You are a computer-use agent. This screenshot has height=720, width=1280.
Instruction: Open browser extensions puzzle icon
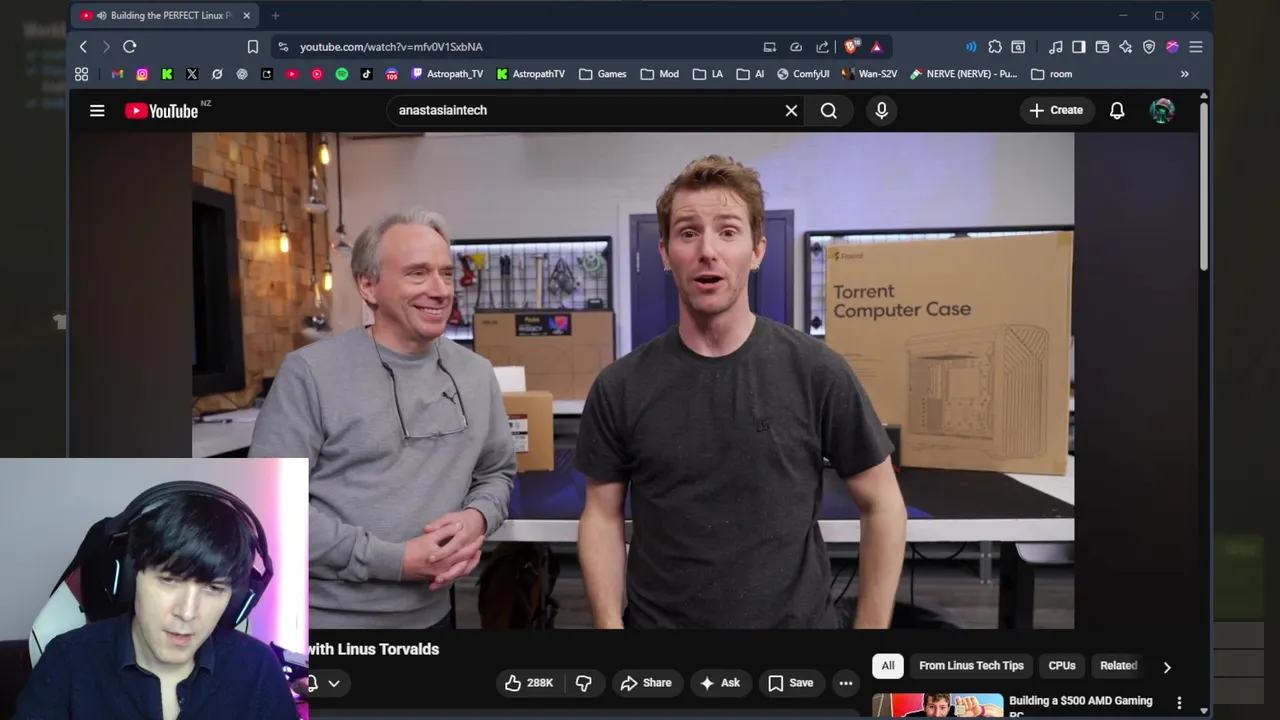tap(995, 47)
